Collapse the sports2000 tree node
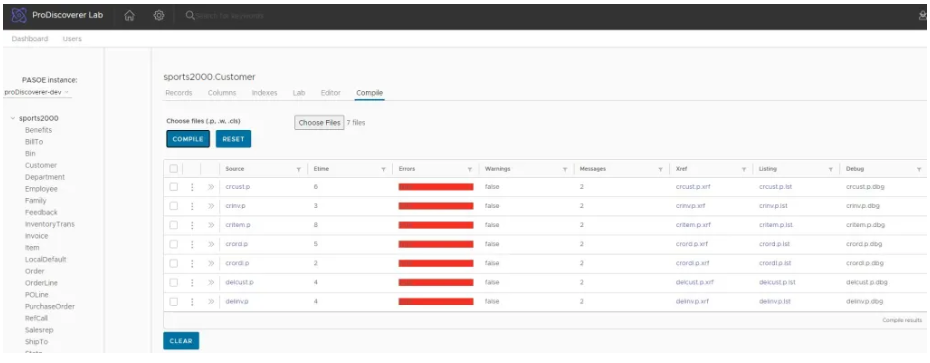 (x=13, y=119)
